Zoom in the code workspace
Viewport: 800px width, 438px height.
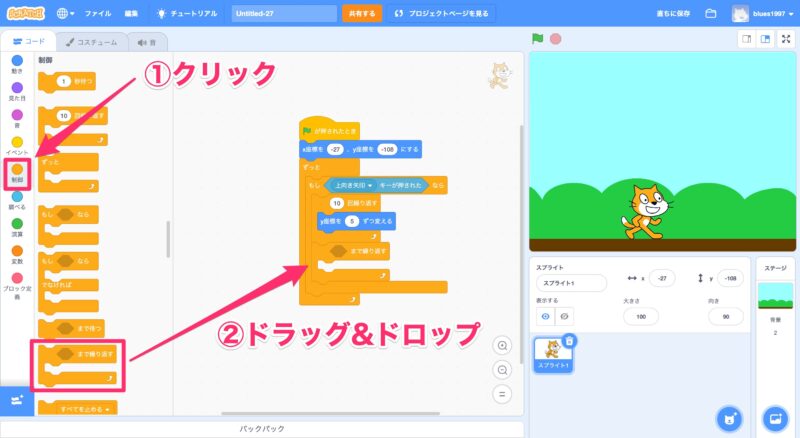502,346
